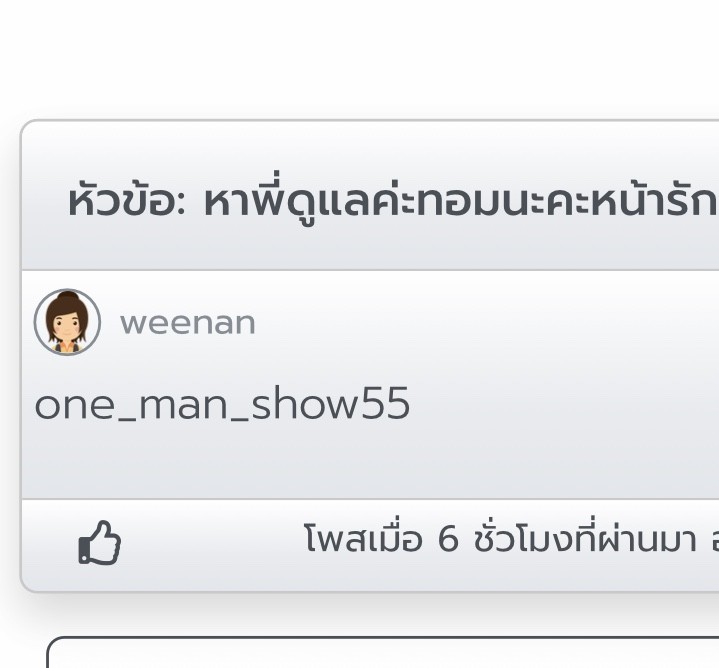Image resolution: width=719 pixels, height=668 pixels.
Task: Open weenan's profile avatar picture
Action: [67, 322]
